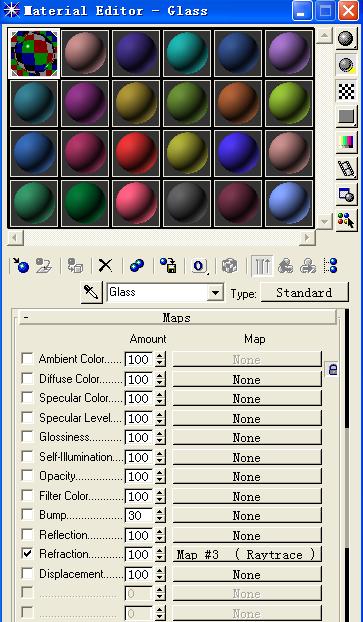Image resolution: width=363 pixels, height=622 pixels.
Task: Open Sample Type sphere flyout
Action: (x=346, y=39)
